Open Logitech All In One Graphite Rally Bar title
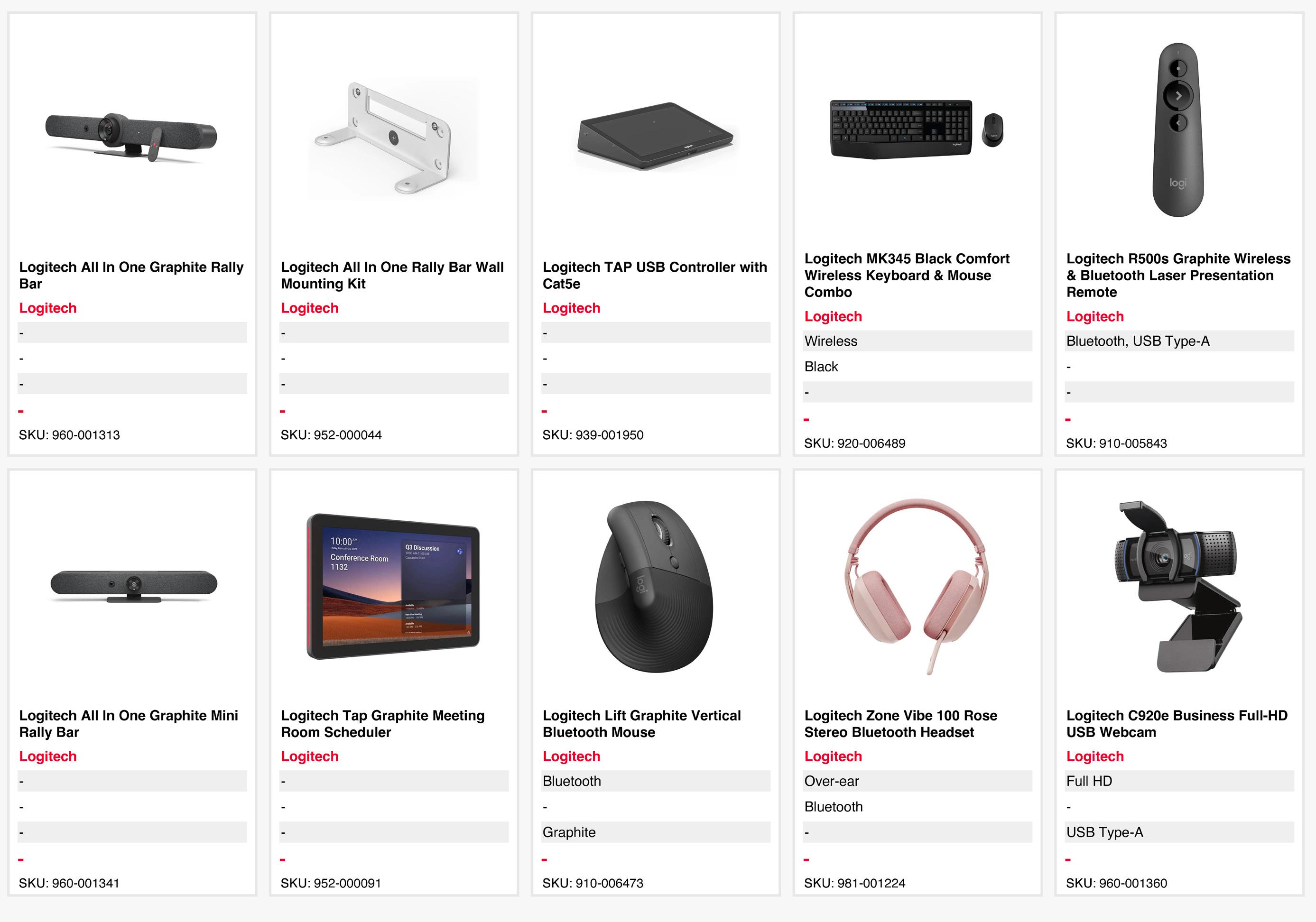 [x=131, y=276]
